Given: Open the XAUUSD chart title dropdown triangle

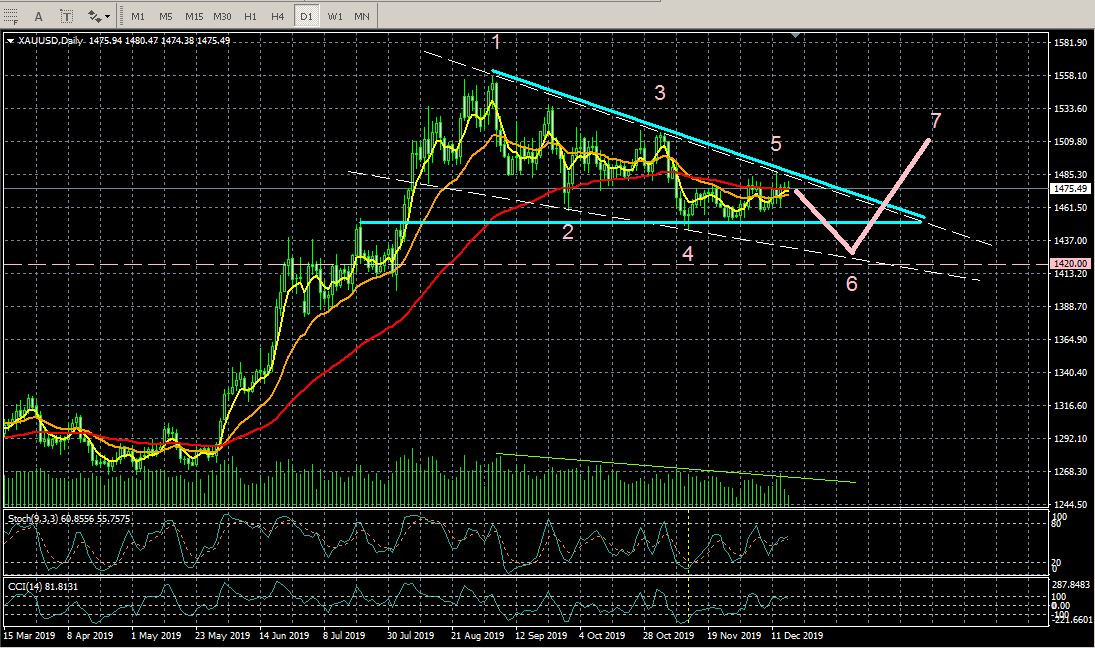Looking at the screenshot, I should tap(10, 41).
